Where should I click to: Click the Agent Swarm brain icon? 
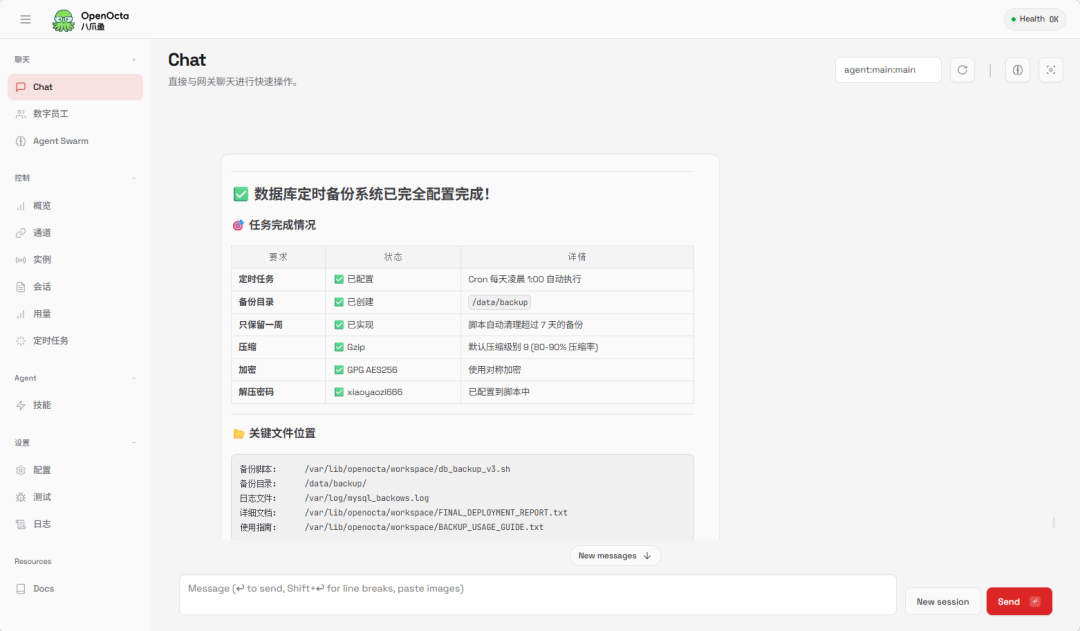coord(21,141)
